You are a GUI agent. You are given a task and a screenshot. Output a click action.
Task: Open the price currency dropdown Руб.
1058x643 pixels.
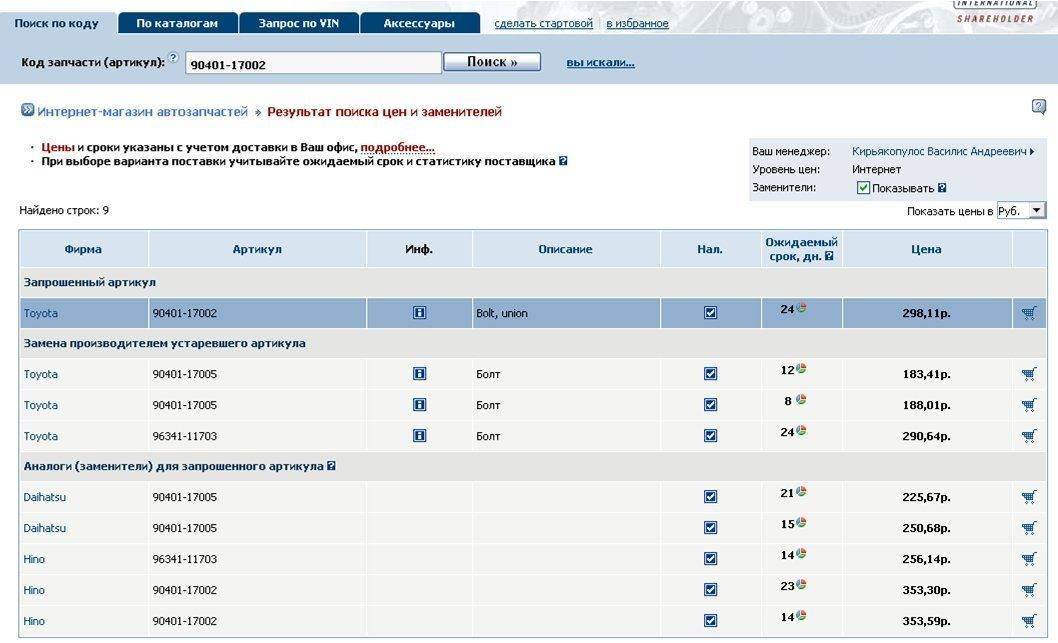1021,211
